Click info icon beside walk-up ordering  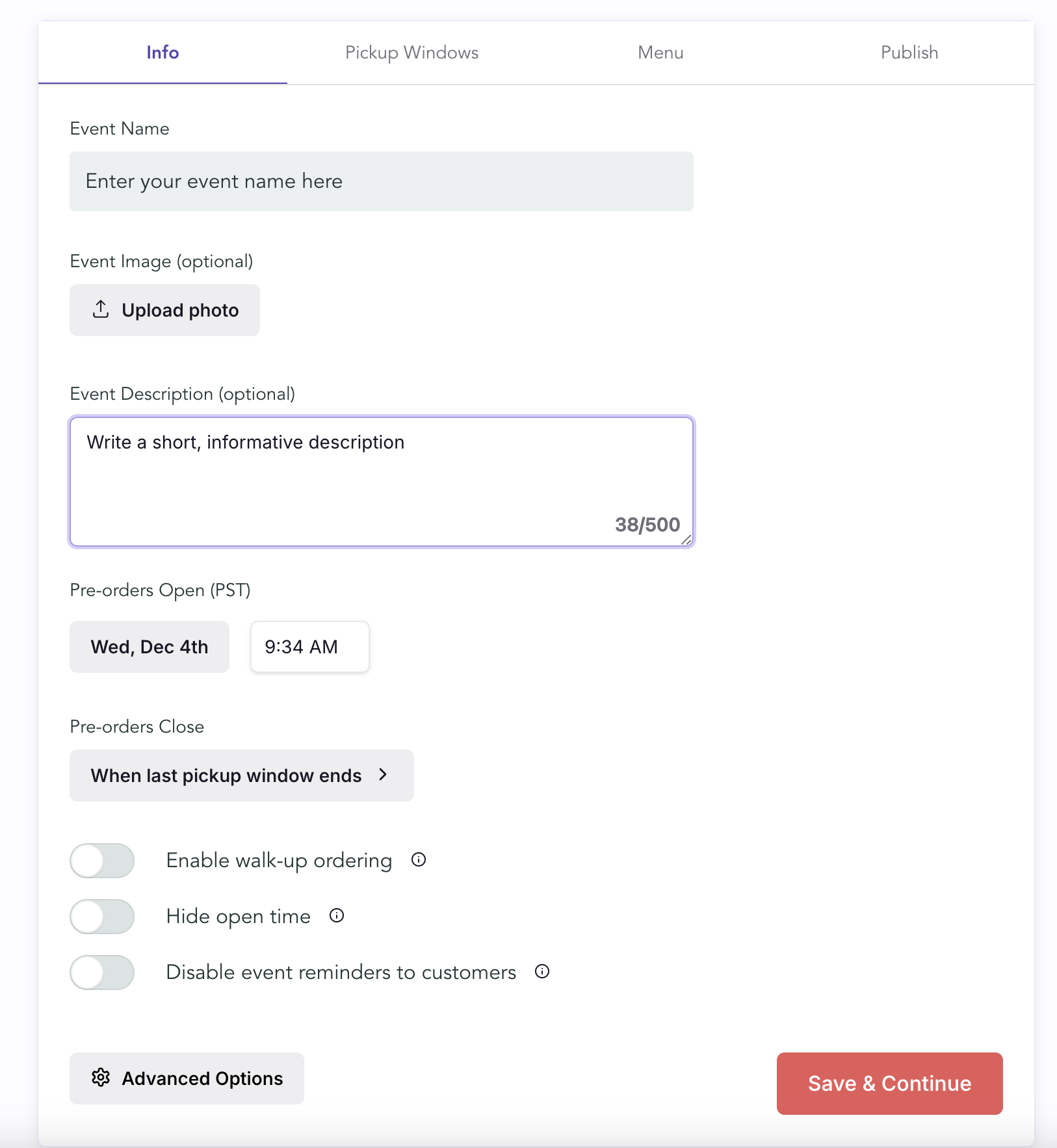click(x=419, y=860)
